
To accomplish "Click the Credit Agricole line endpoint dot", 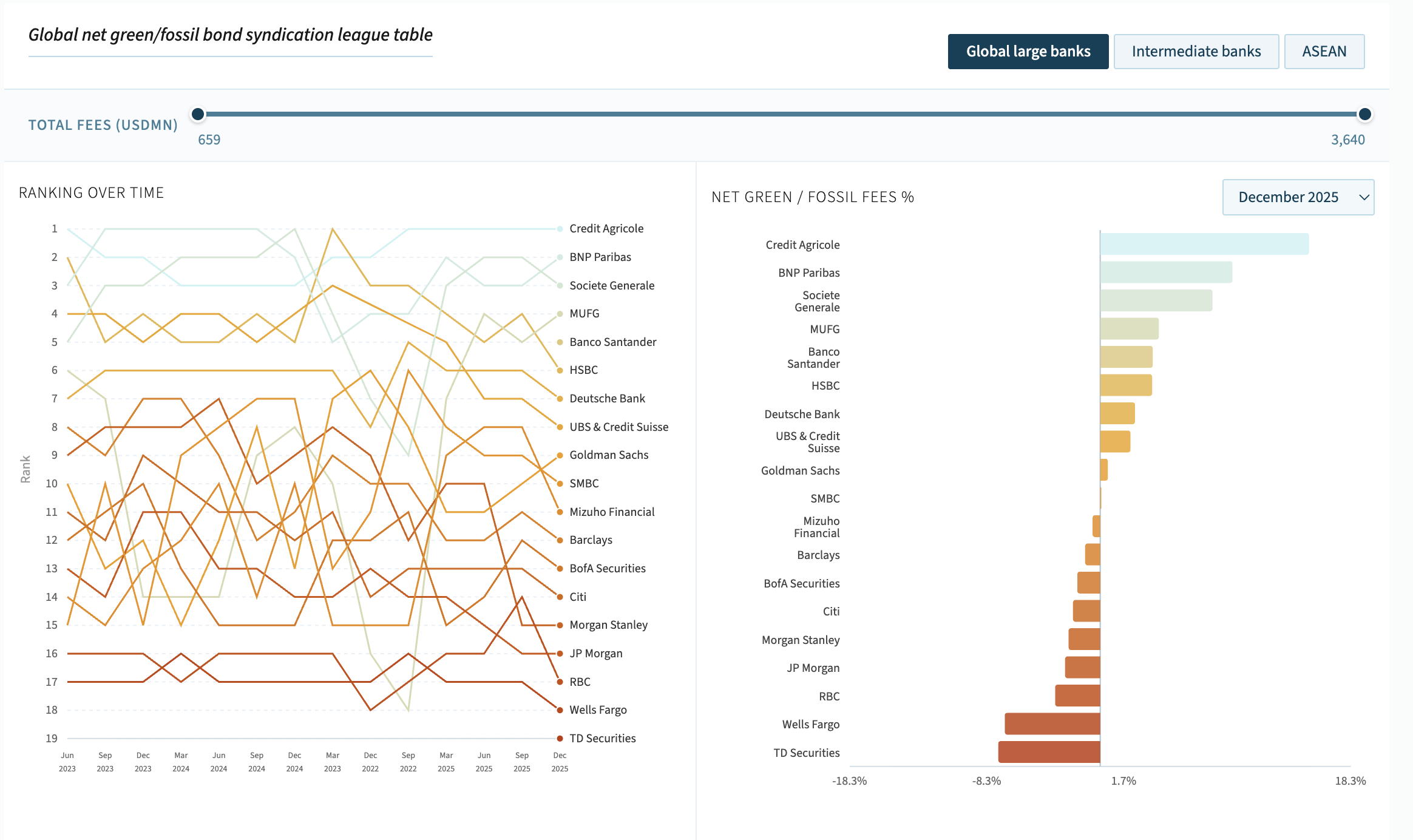I will pos(560,229).
